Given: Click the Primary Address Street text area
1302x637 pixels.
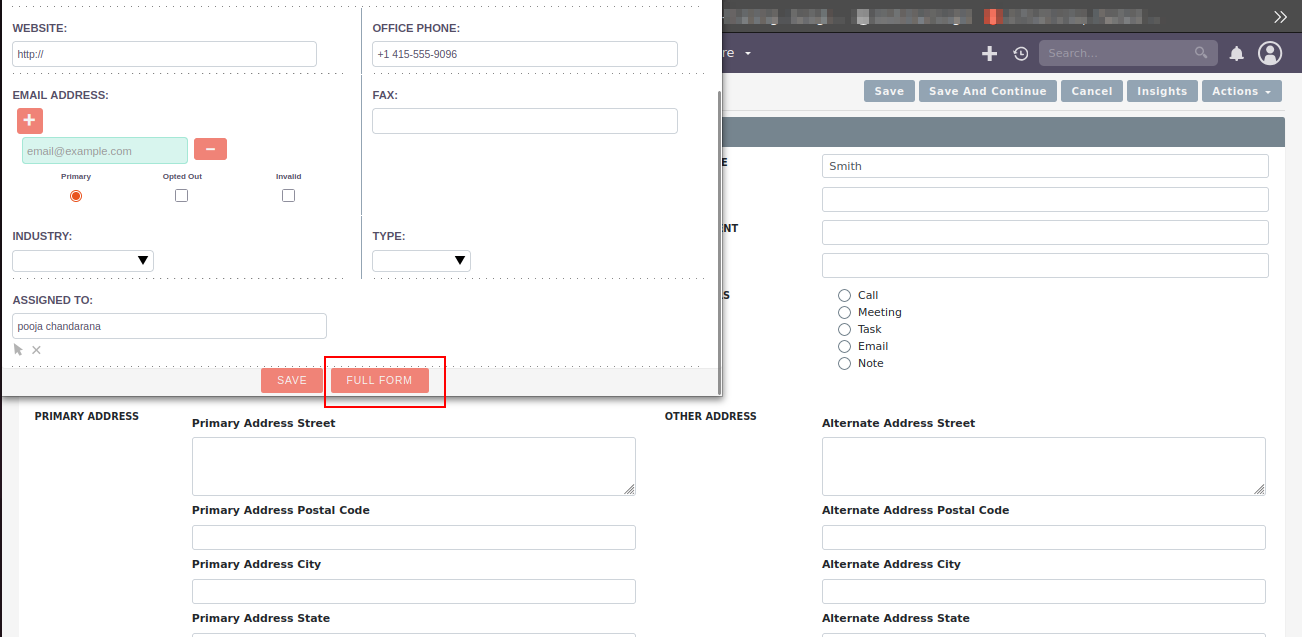Looking at the screenshot, I should 414,466.
